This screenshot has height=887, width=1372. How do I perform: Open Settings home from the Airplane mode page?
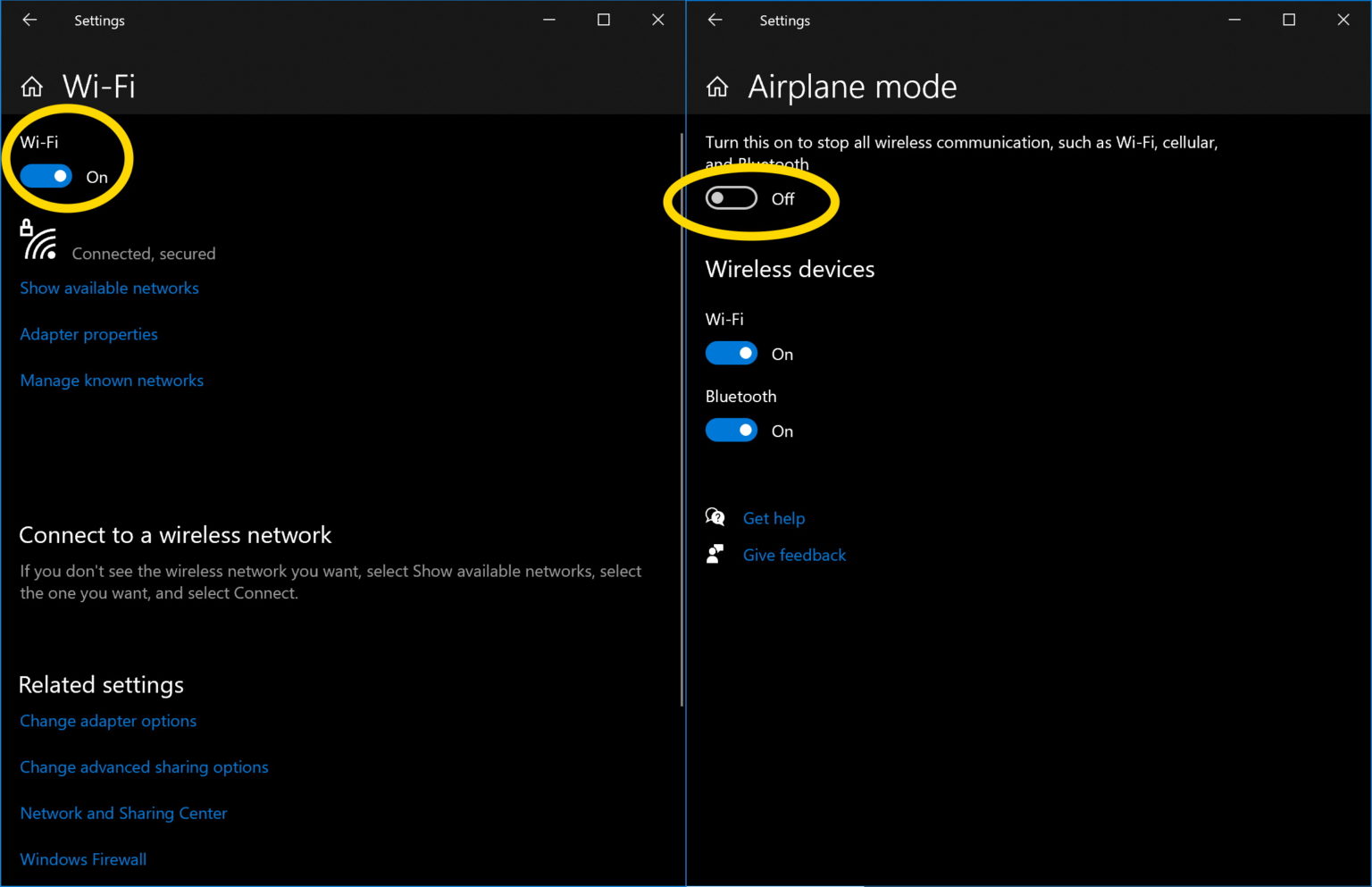click(x=717, y=87)
